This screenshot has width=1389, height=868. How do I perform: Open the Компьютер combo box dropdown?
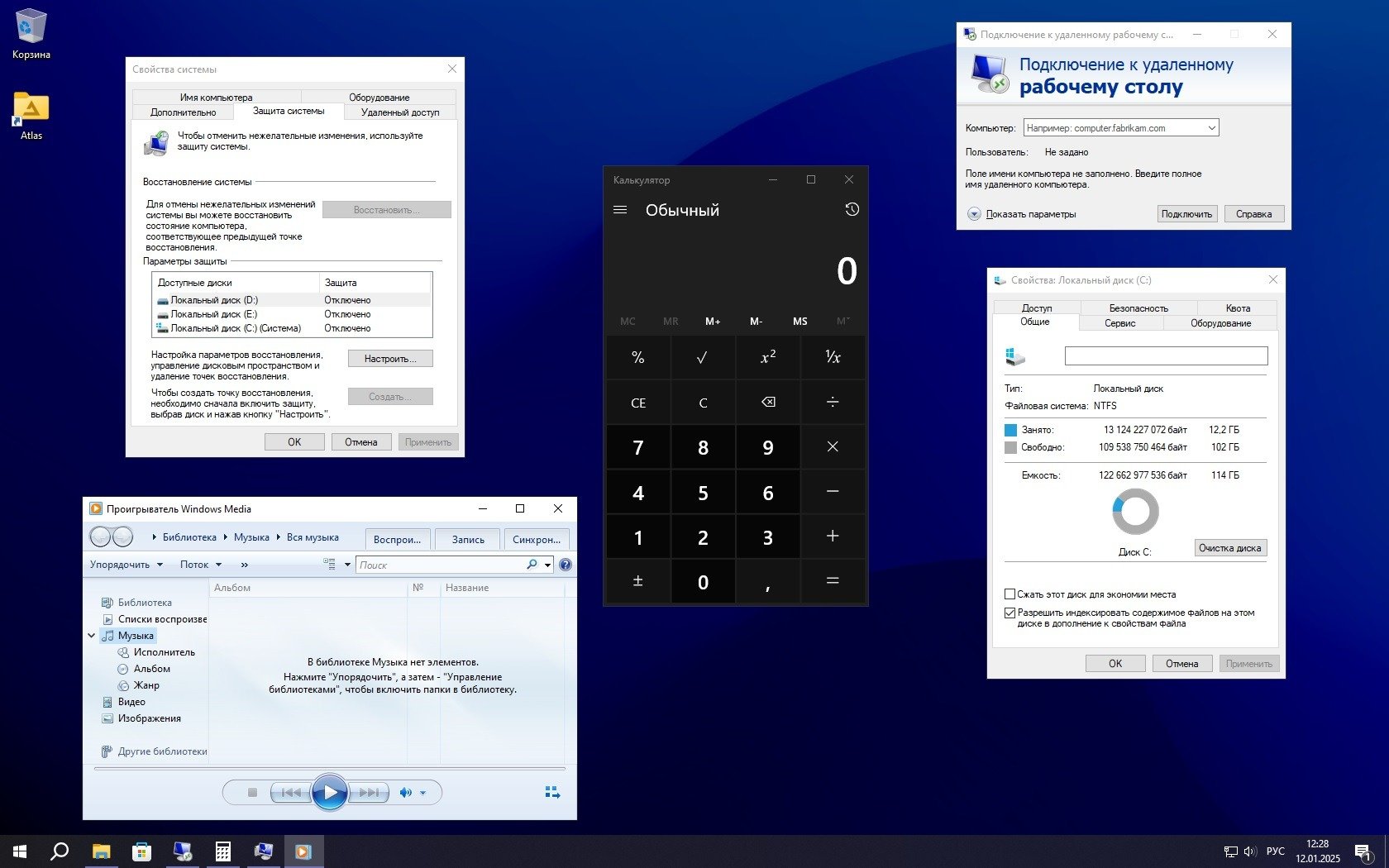point(1211,128)
